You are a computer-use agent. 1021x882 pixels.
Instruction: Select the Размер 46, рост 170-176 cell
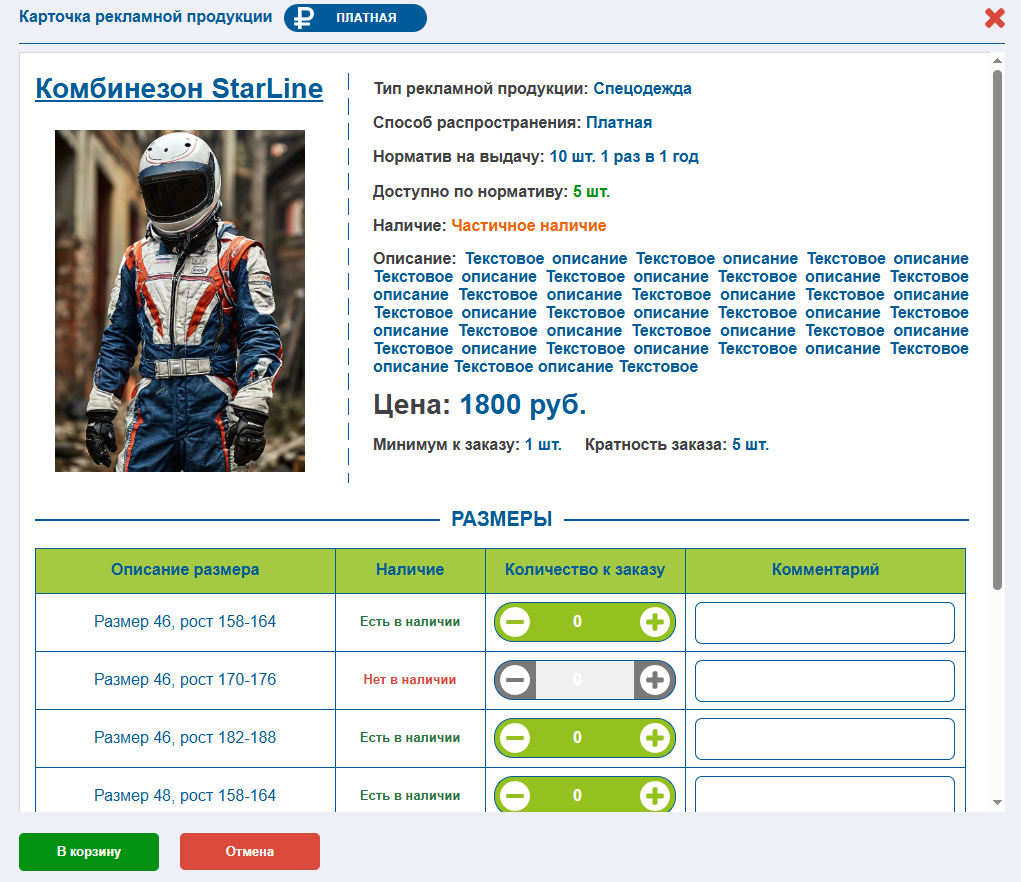[185, 680]
